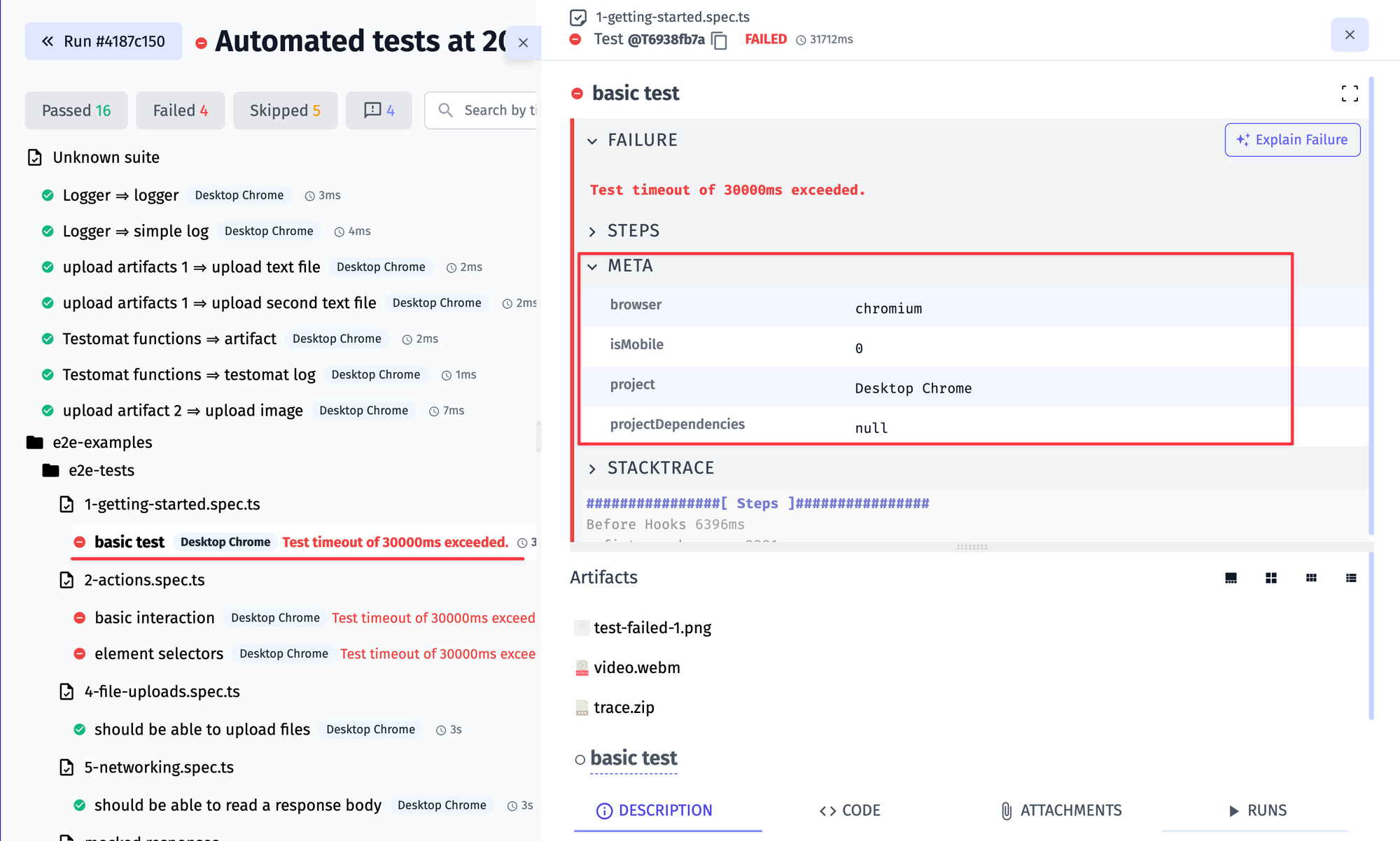
Task: Click the Unknown suite file icon
Action: pyautogui.click(x=35, y=157)
